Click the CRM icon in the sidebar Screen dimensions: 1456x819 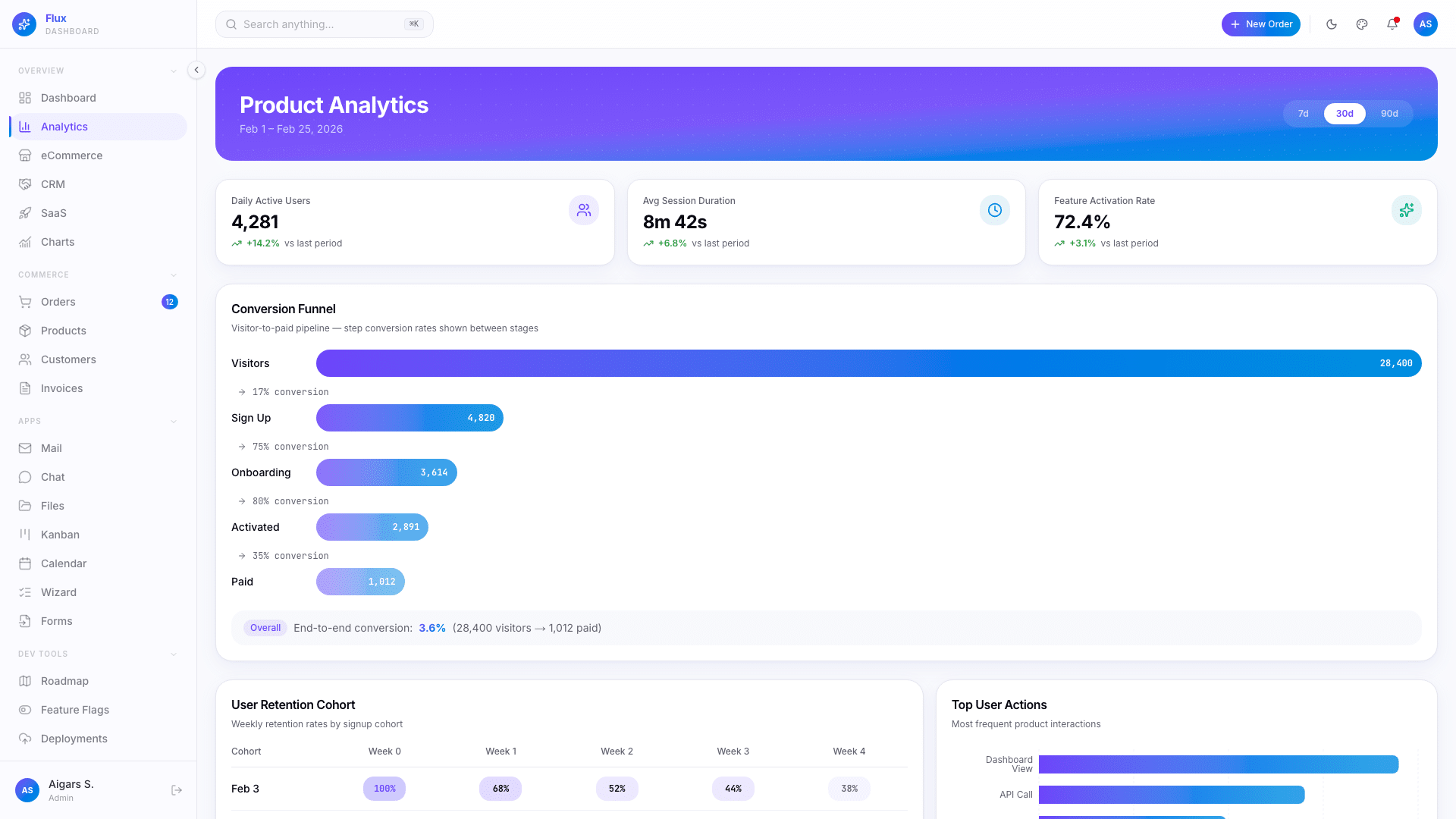25,184
